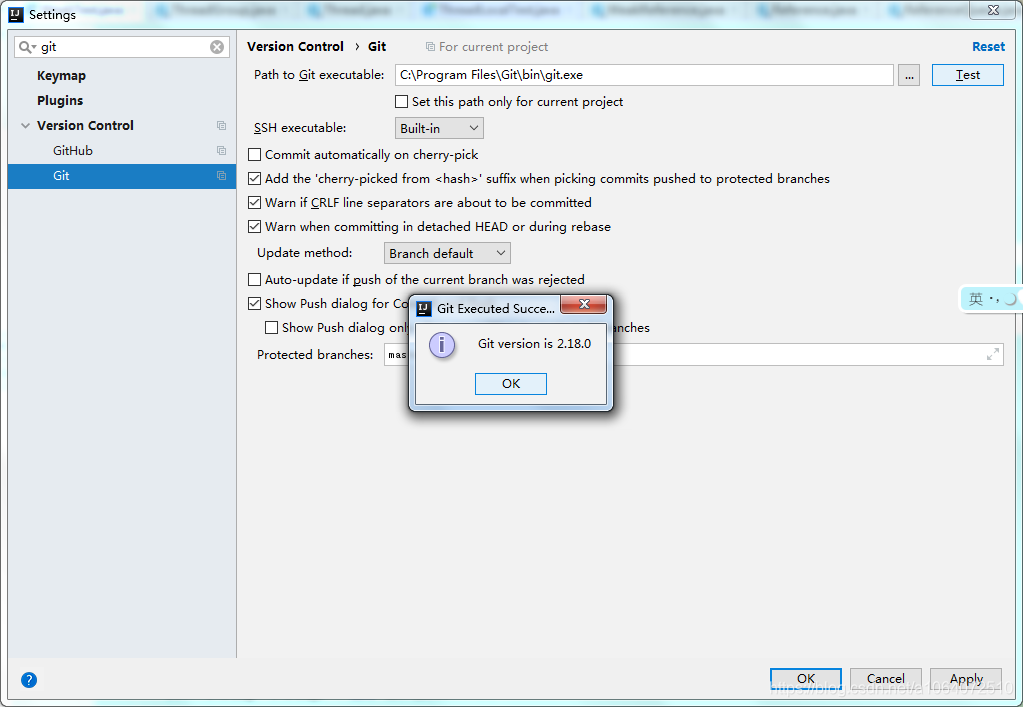Close the Settings window
Screen dimensions: 1023x707
[x=993, y=10]
